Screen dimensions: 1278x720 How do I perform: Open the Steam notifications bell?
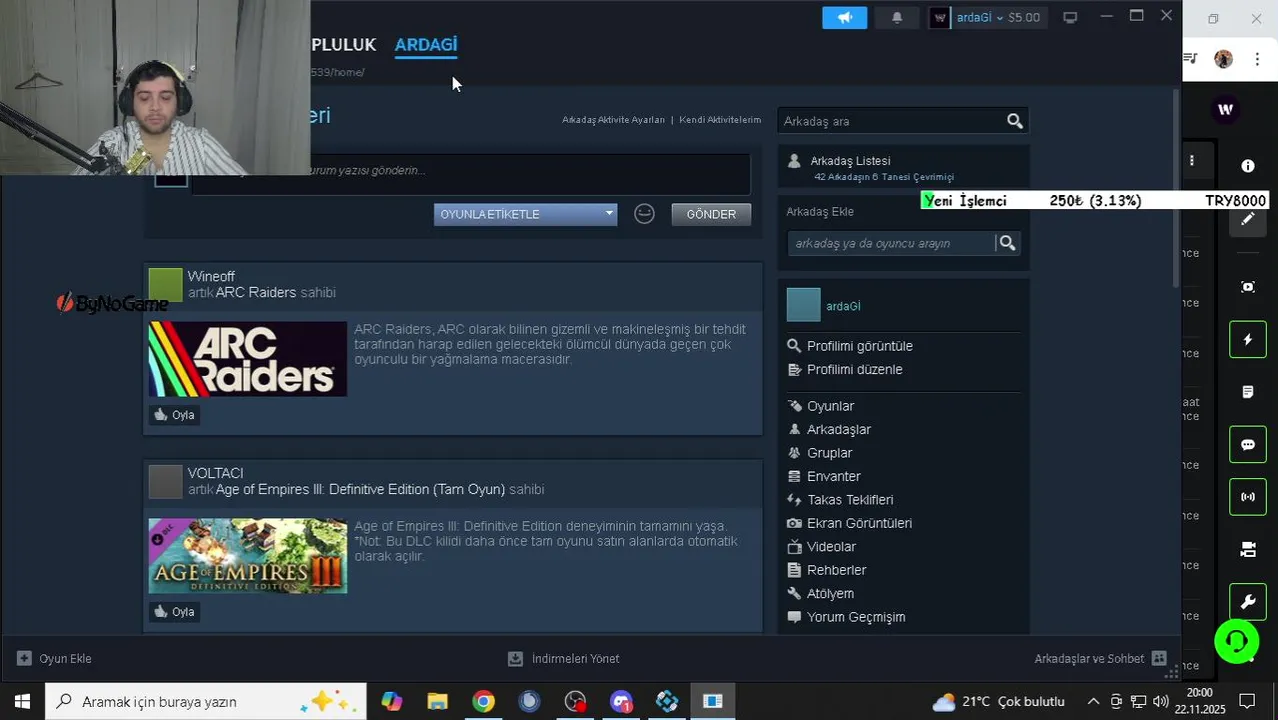point(897,17)
